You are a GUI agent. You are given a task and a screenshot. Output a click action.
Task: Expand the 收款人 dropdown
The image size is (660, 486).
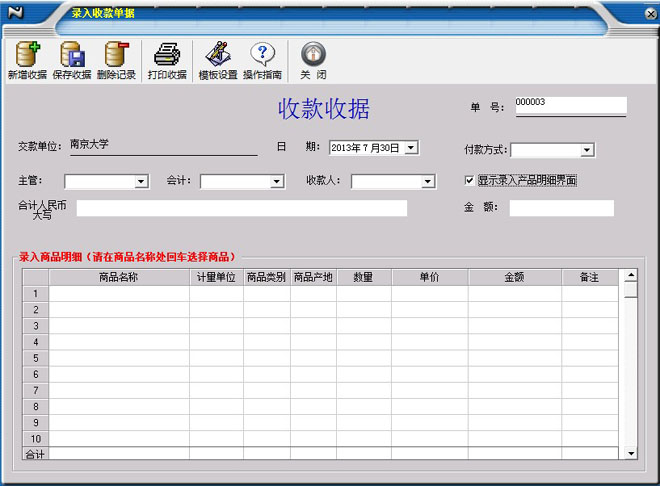pyautogui.click(x=428, y=182)
